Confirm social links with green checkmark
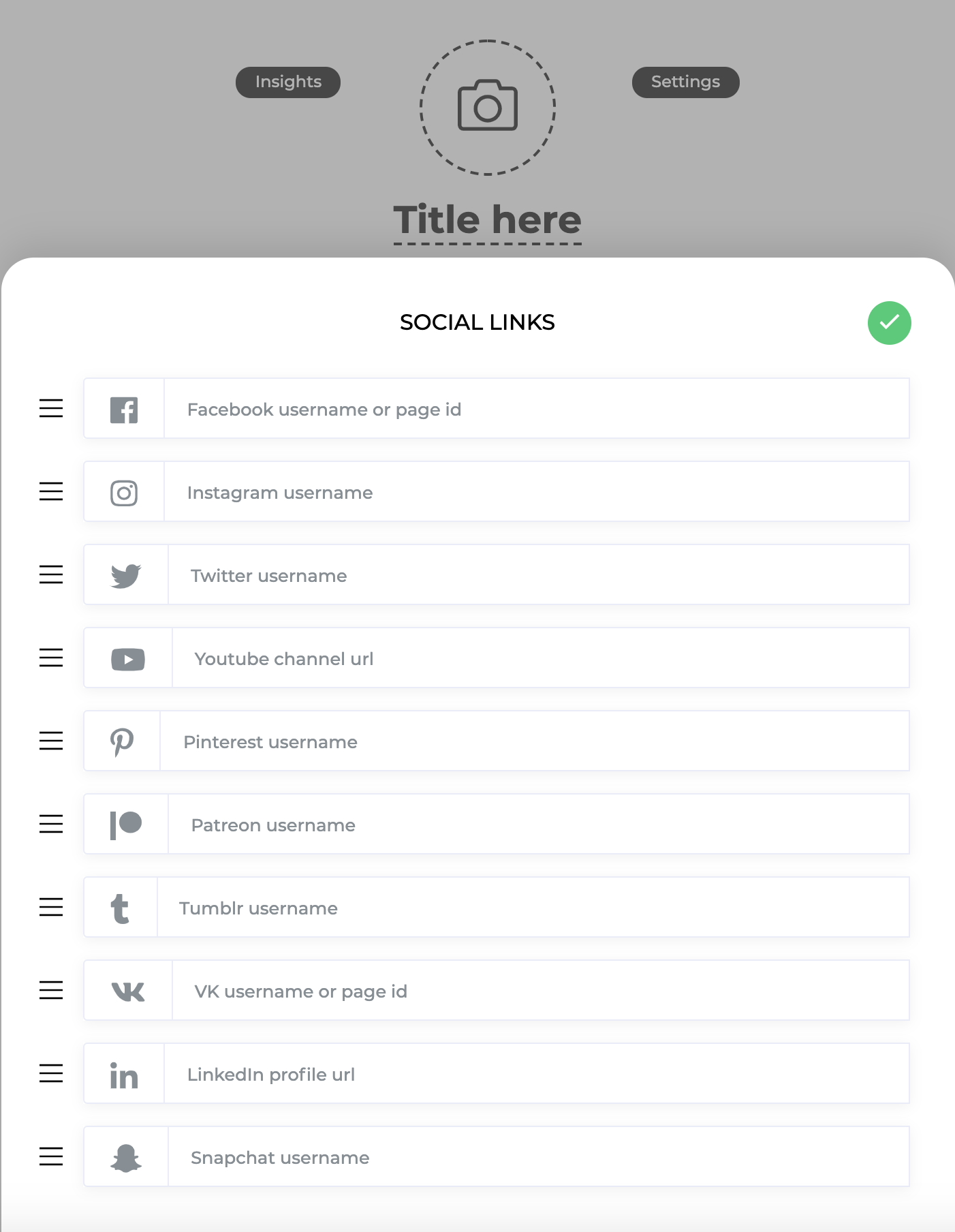Image resolution: width=955 pixels, height=1232 pixels. [x=890, y=323]
